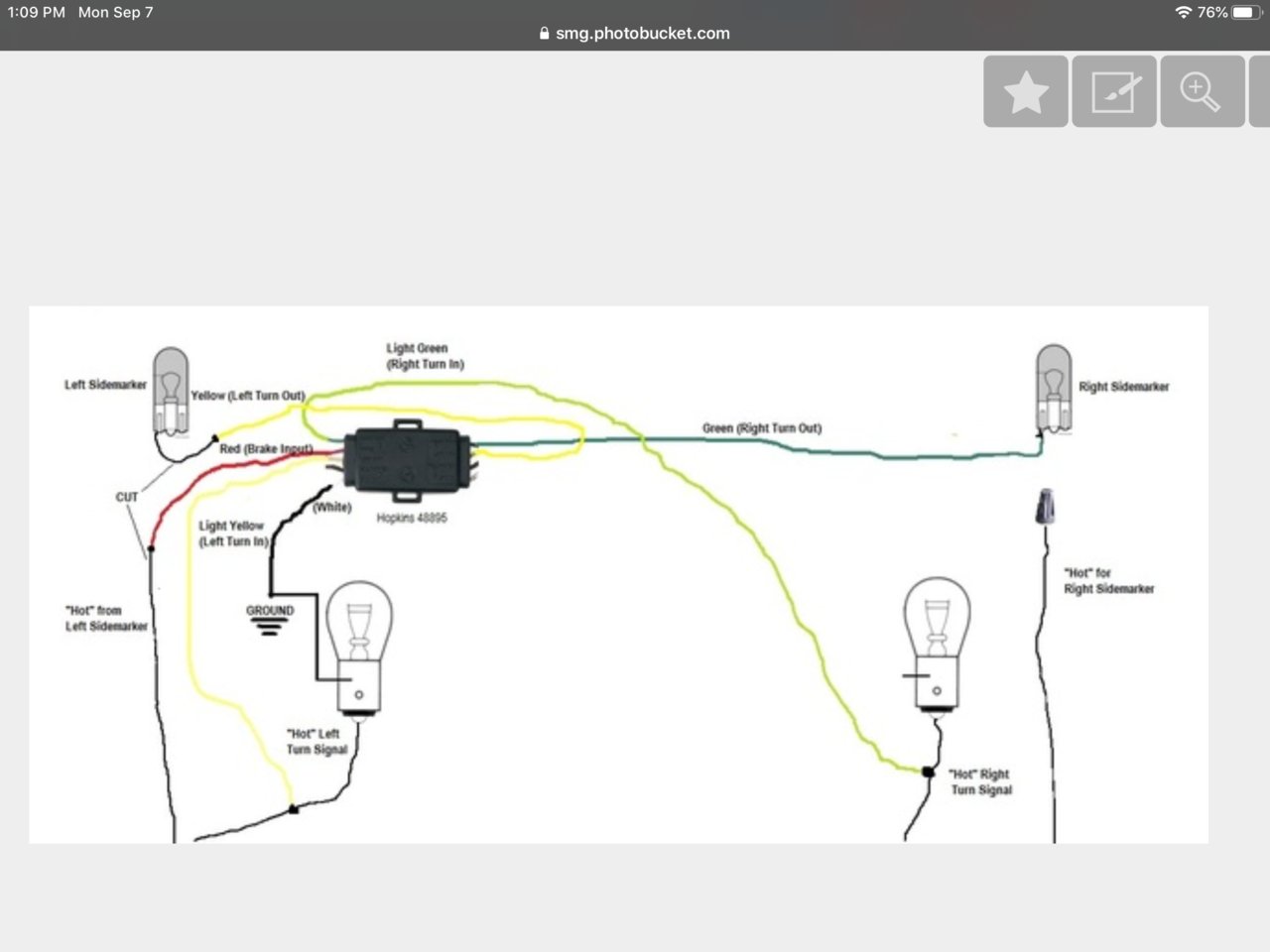Tap the 1:09 PM clock
Image resolution: width=1270 pixels, height=952 pixels.
37,12
